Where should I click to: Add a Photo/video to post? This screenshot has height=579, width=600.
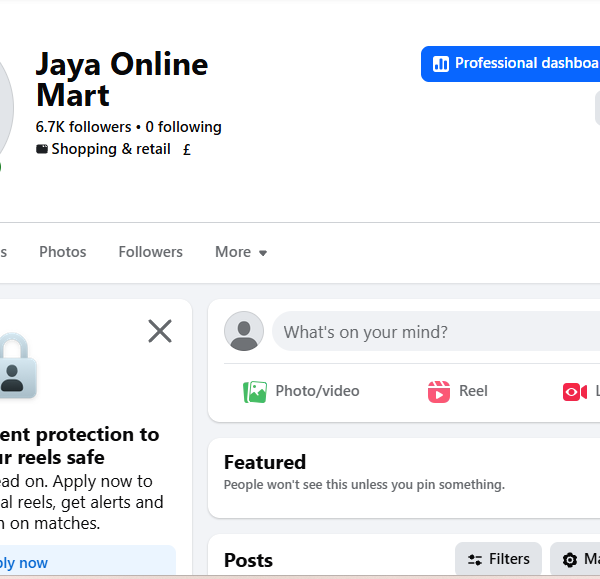coord(301,391)
